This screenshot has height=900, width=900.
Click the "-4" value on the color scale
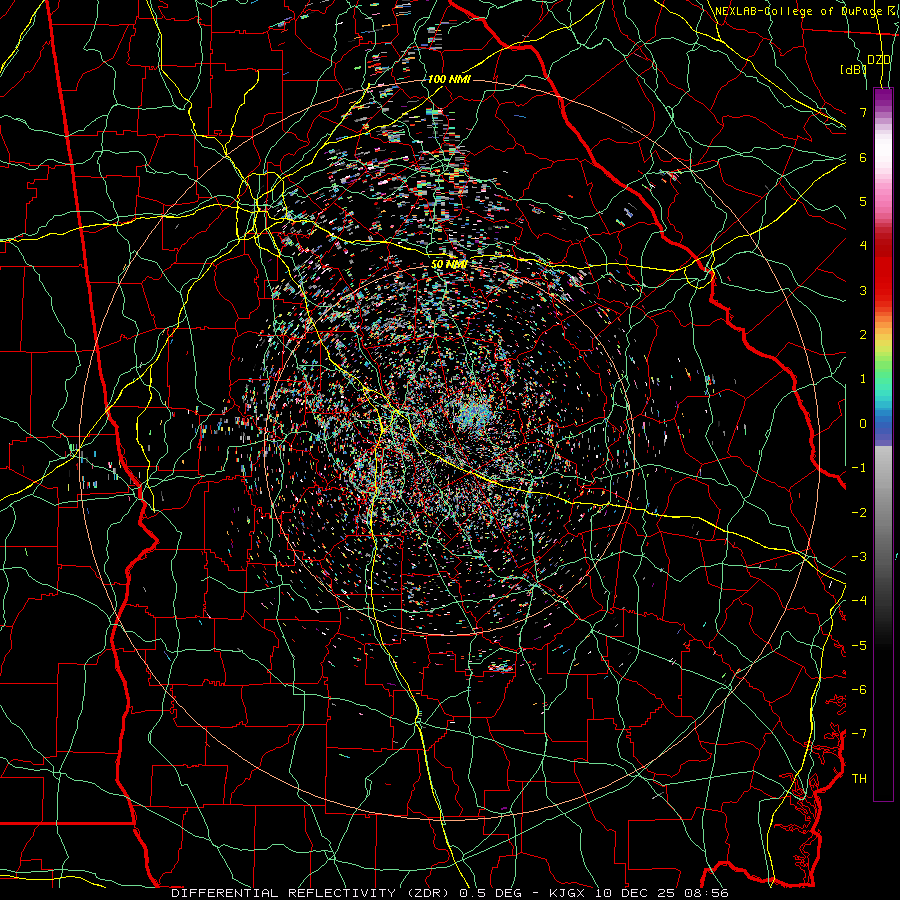tap(859, 601)
